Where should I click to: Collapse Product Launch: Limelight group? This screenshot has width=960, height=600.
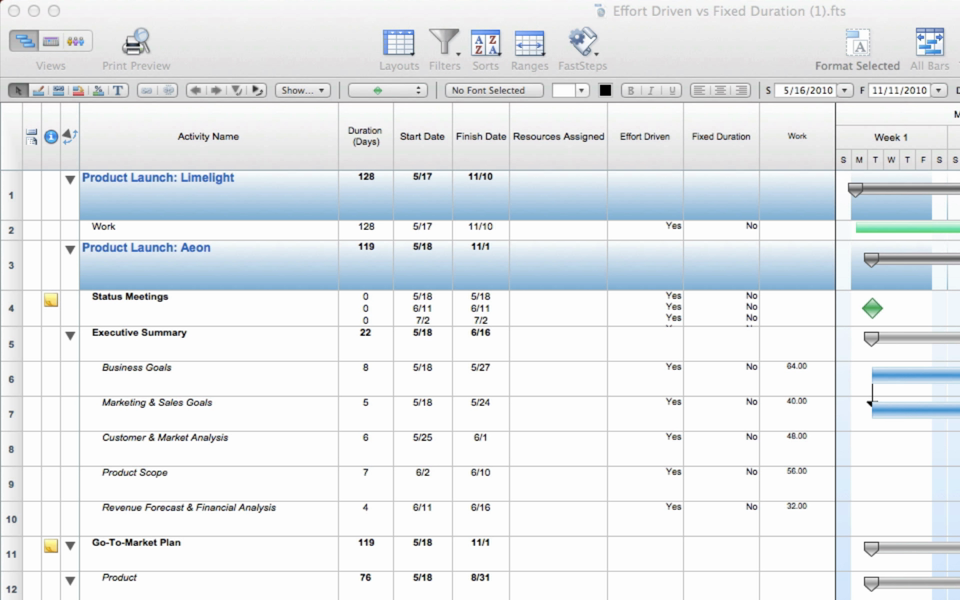point(70,180)
